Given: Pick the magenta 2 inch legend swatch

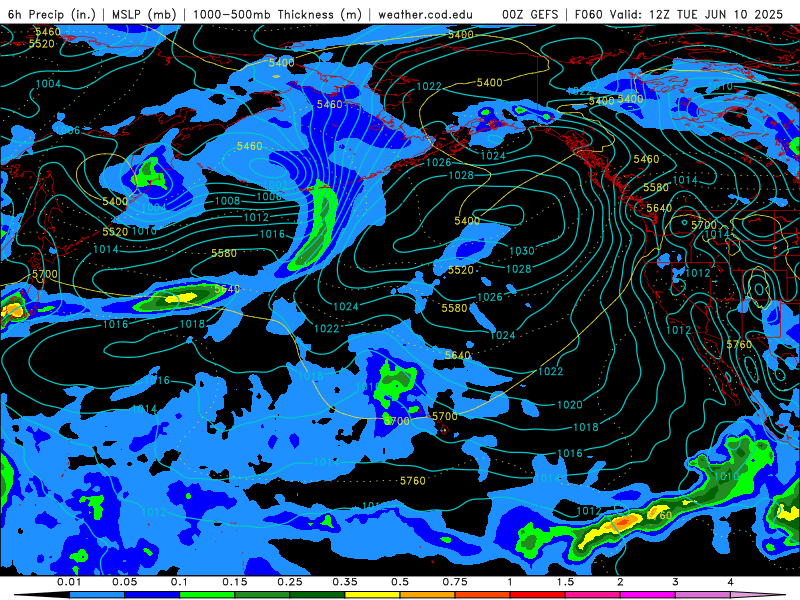Looking at the screenshot, I should point(648,595).
